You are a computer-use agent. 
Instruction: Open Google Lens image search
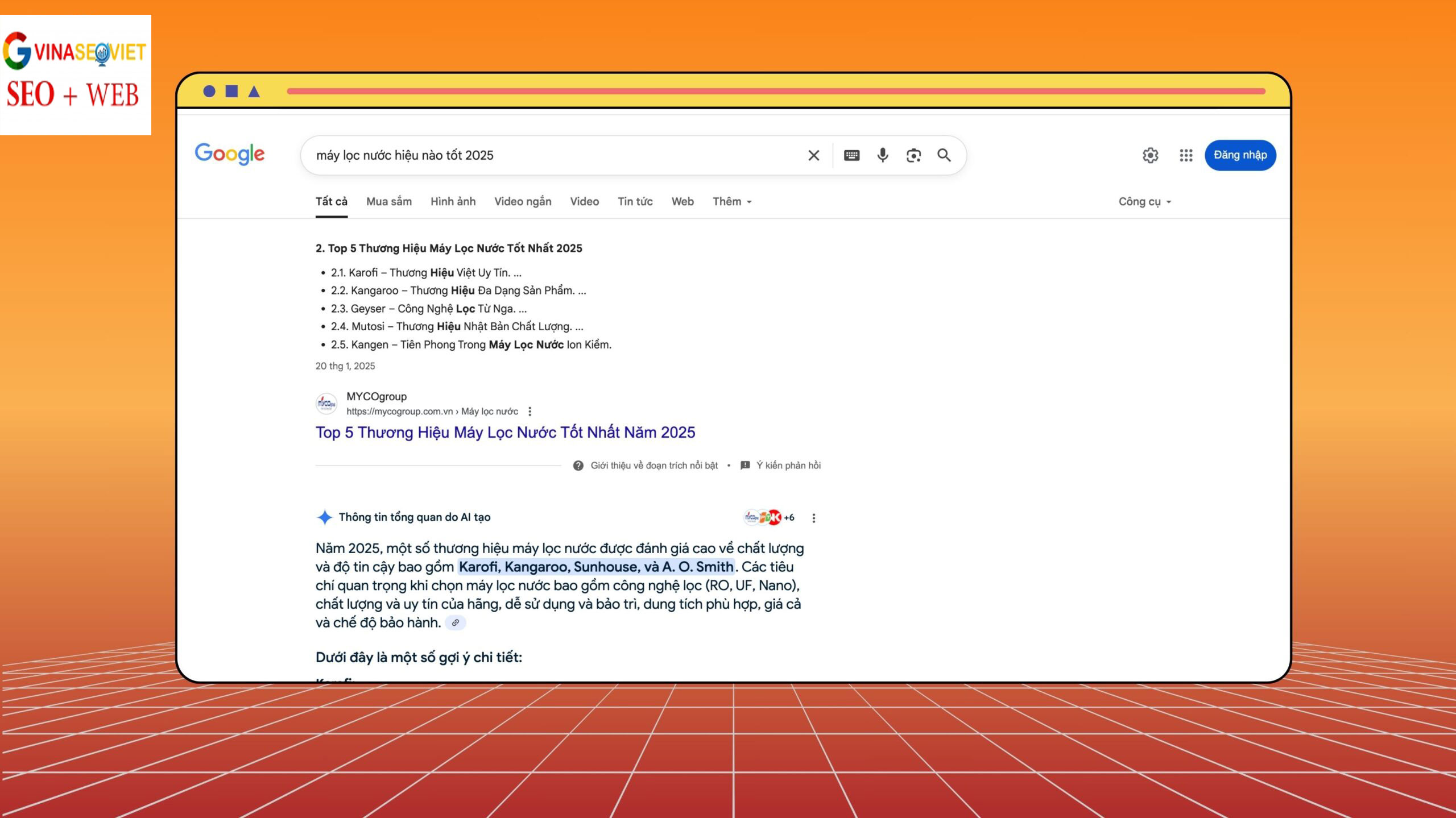913,155
